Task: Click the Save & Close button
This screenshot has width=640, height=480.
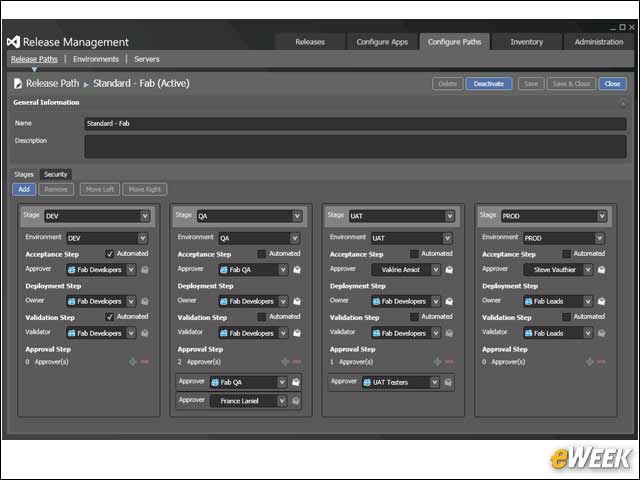Action: click(x=571, y=84)
